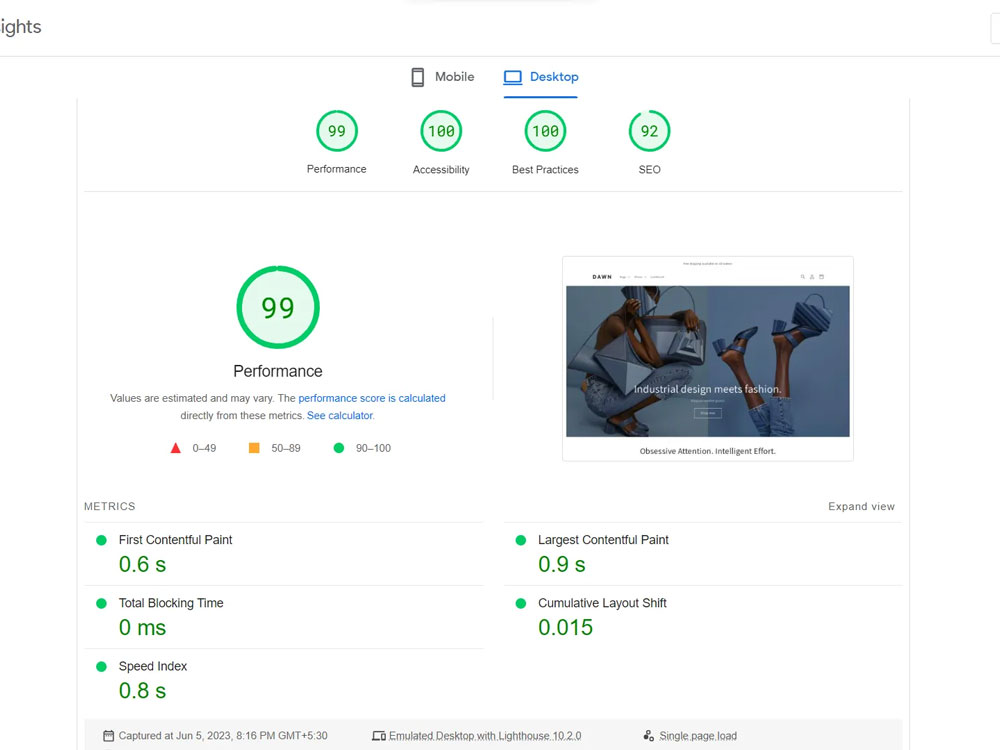Click the 0–49 legend range text
This screenshot has height=750, width=1000.
[x=204, y=448]
